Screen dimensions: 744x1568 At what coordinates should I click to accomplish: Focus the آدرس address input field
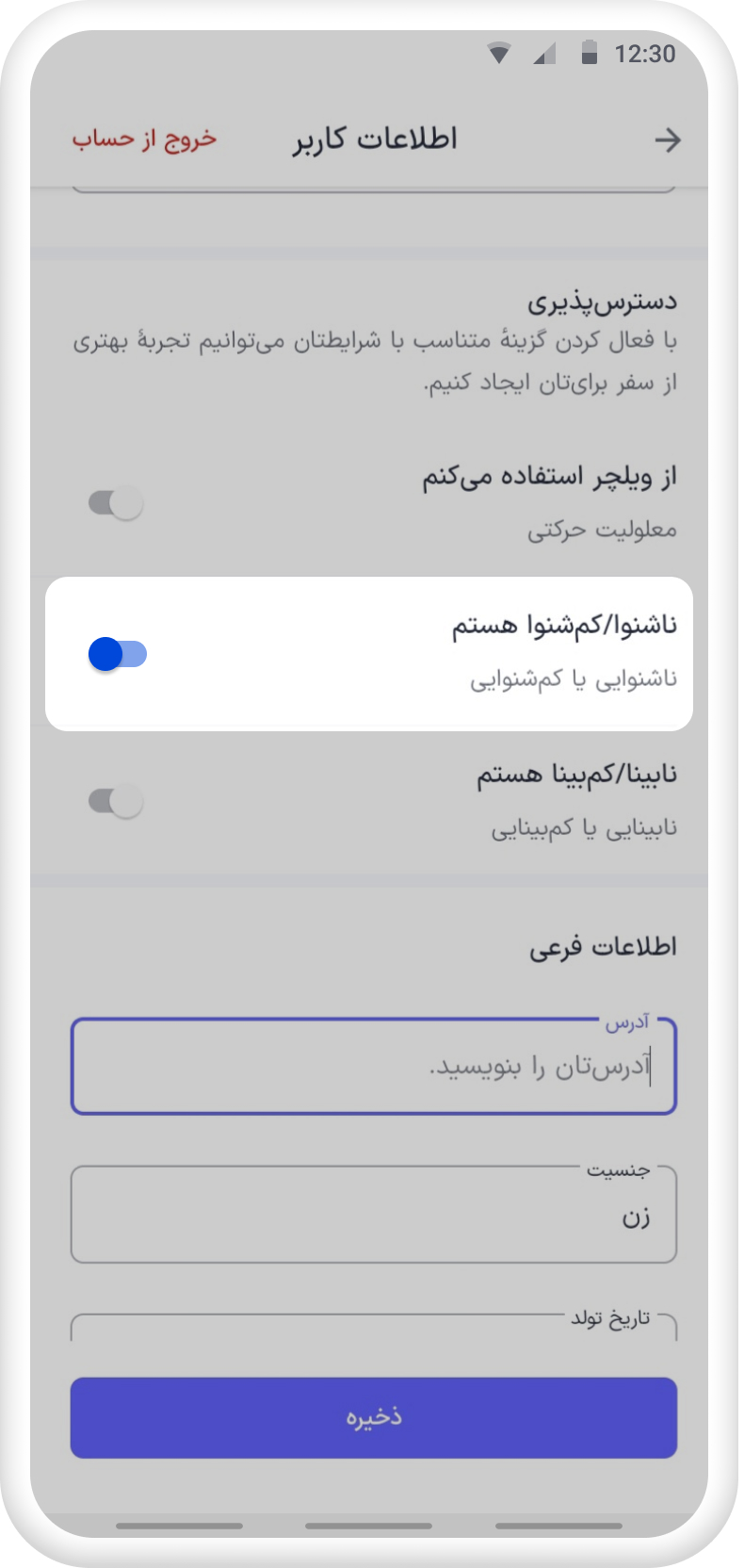[374, 1066]
